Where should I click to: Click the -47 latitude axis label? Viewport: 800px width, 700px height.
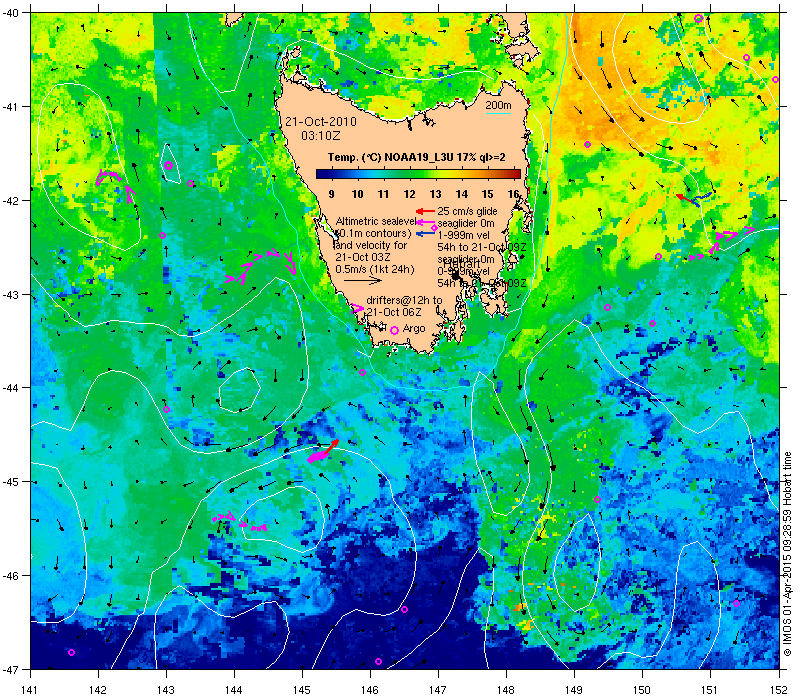tap(11, 669)
